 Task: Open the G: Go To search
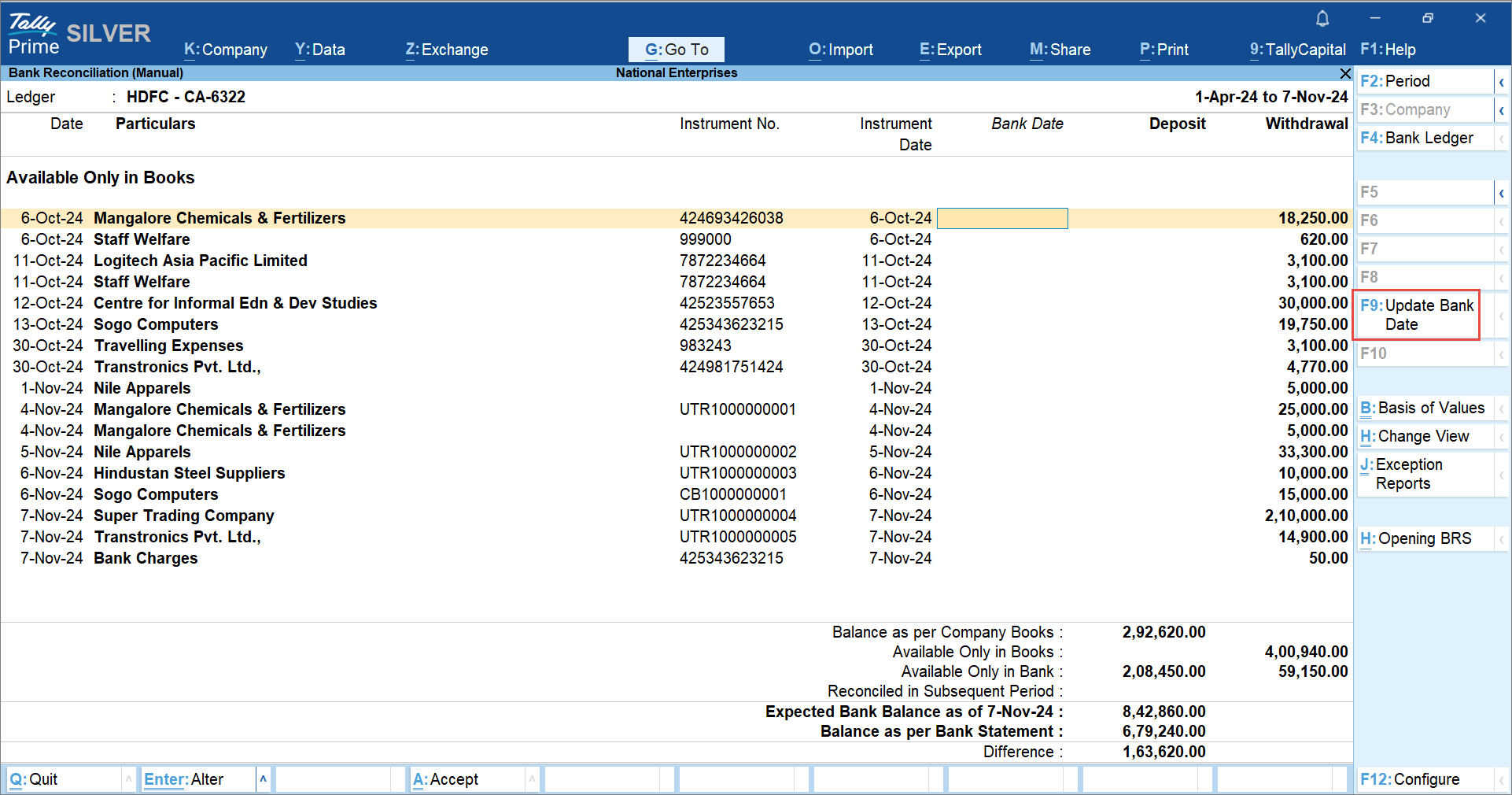click(x=677, y=50)
